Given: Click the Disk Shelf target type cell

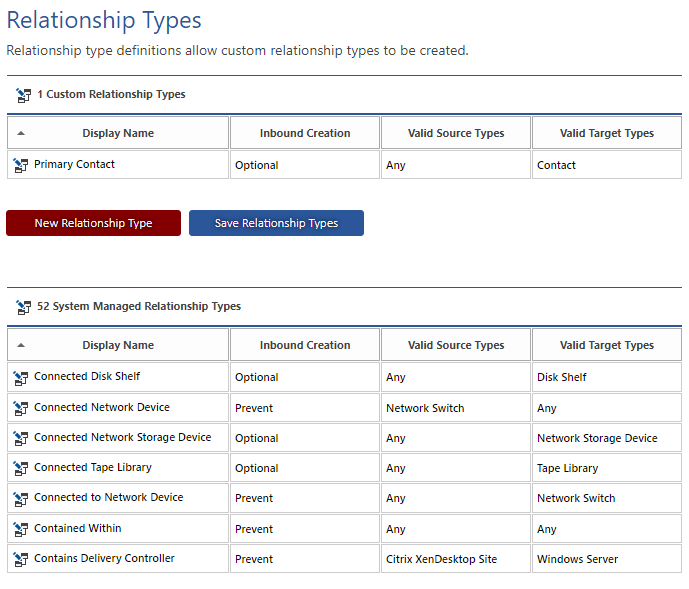Looking at the screenshot, I should (607, 377).
